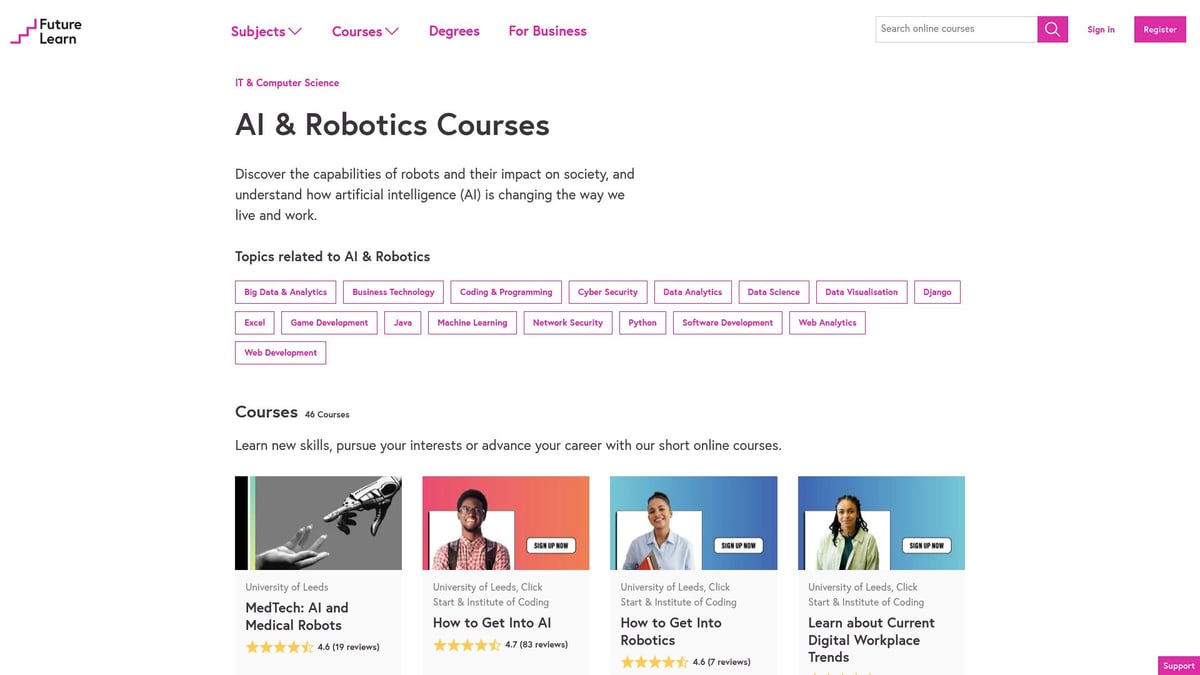Select the Cyber Security topic tag
The image size is (1200, 675).
[607, 292]
